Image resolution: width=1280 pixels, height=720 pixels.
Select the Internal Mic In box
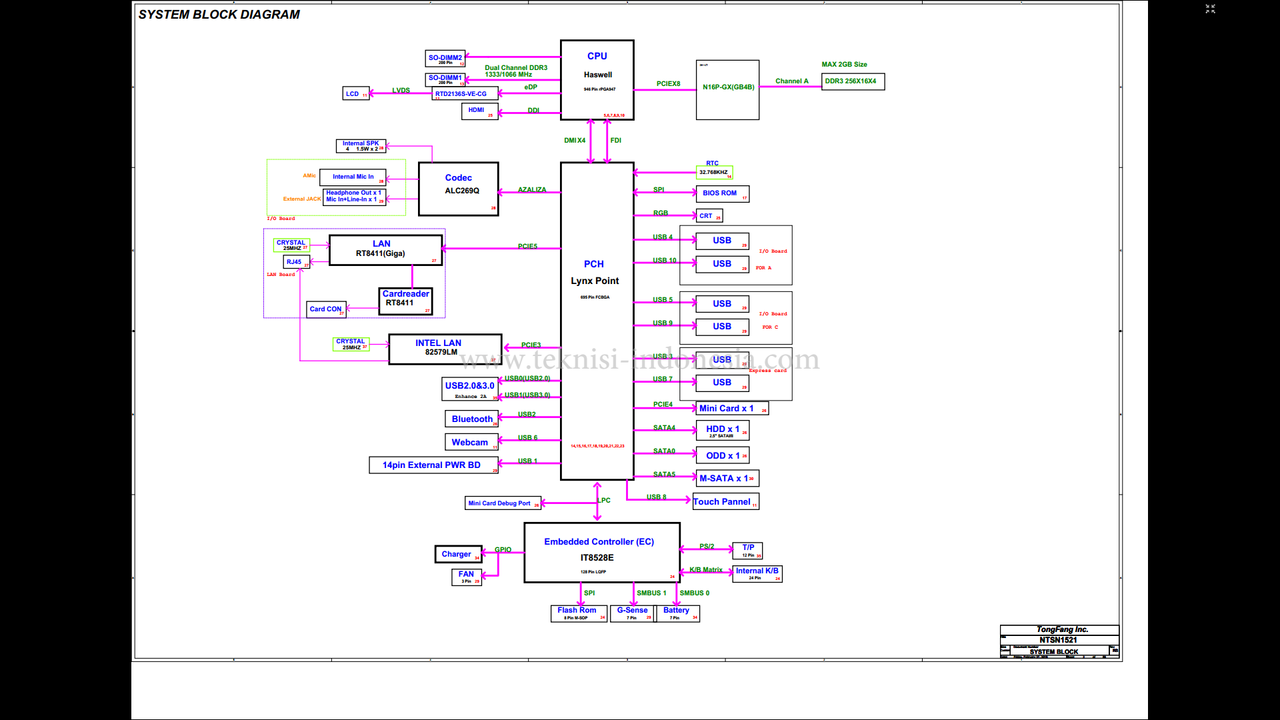[x=353, y=177]
